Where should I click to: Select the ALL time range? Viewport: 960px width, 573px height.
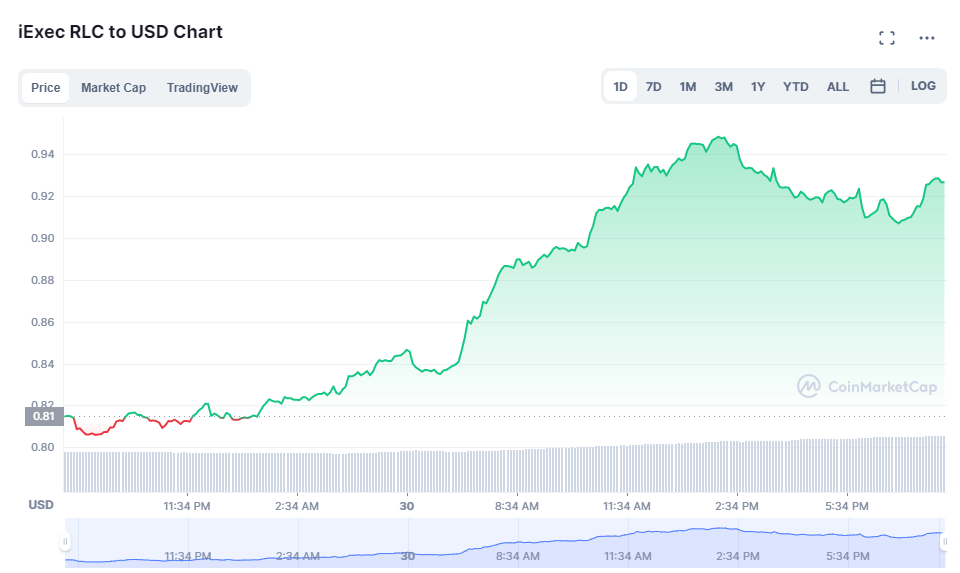838,87
